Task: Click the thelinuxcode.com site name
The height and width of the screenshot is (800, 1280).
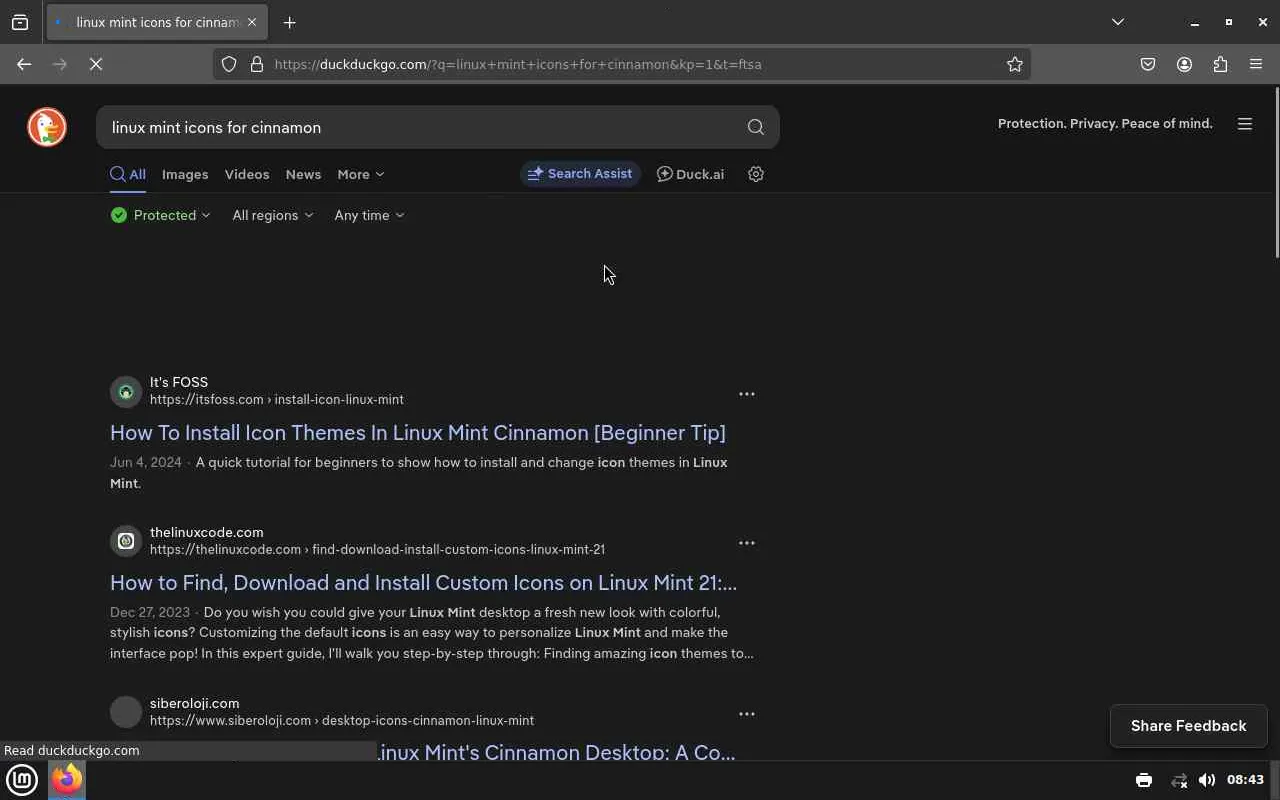Action: [x=207, y=532]
